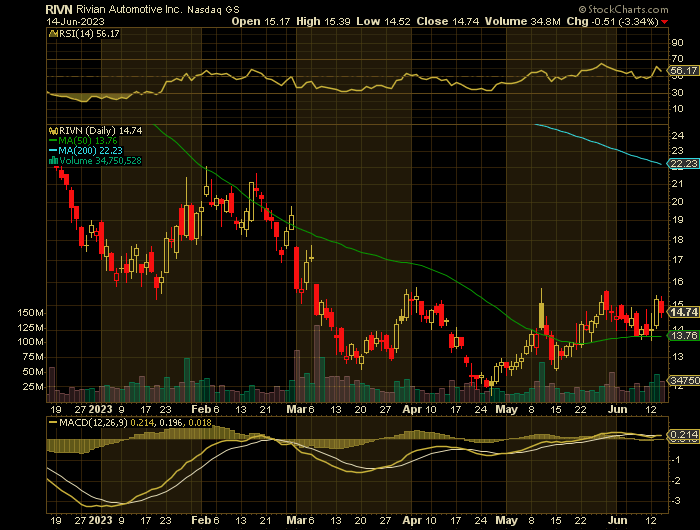The width and height of the screenshot is (700, 530).
Task: Click the MACD(12,26,9) legend label
Action: click(93, 422)
